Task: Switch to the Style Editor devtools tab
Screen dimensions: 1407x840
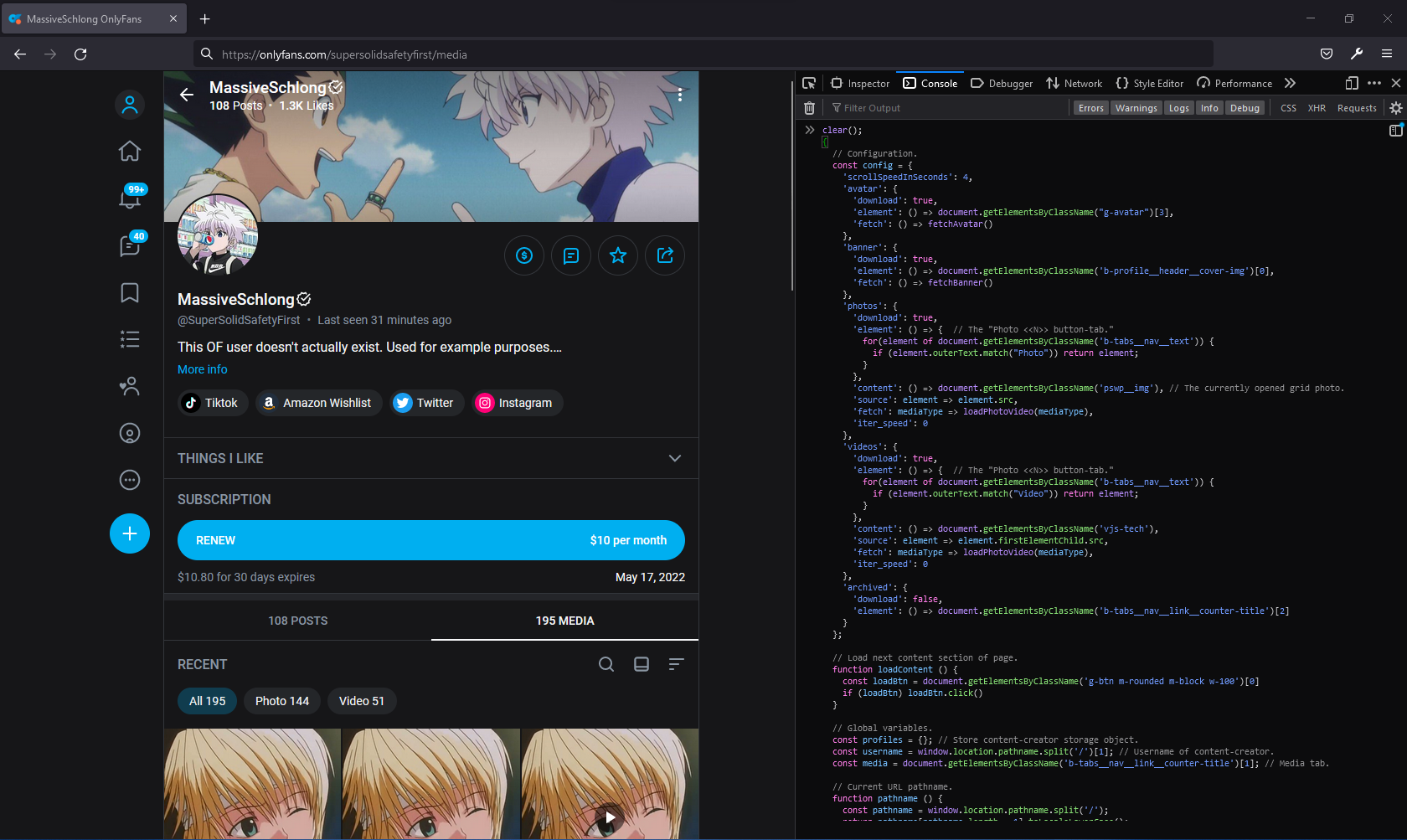Action: click(x=1150, y=83)
